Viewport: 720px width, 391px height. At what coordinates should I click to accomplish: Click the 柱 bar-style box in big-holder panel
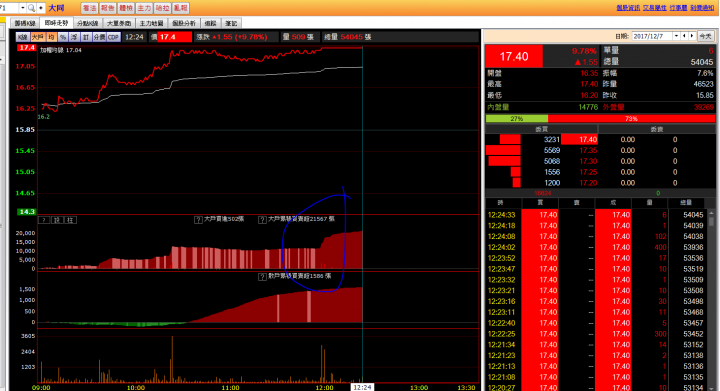coord(71,220)
